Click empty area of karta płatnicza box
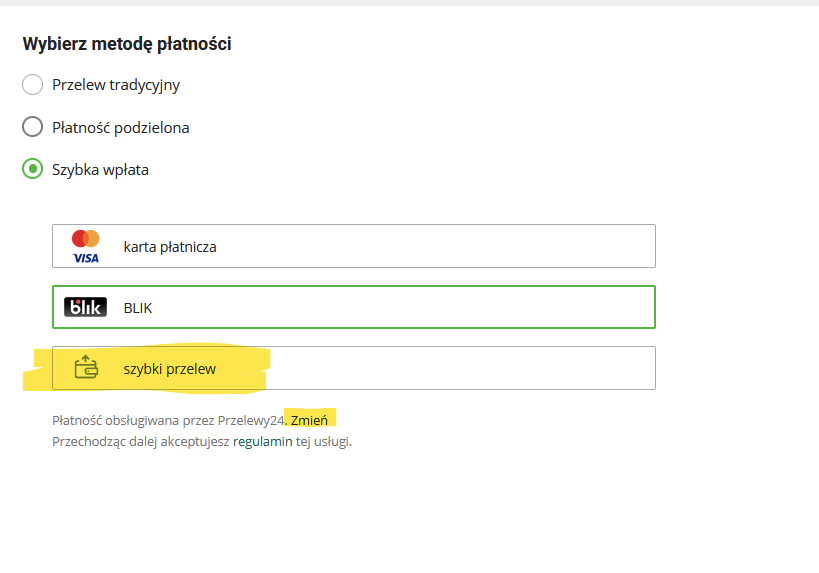 [450, 246]
